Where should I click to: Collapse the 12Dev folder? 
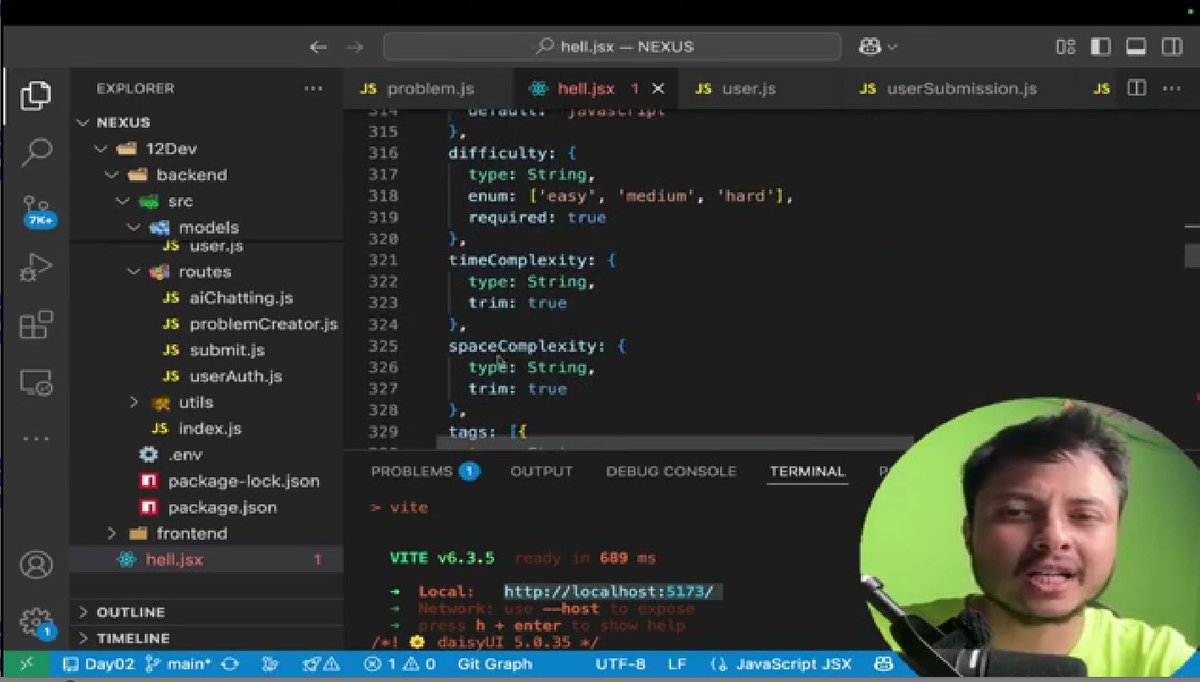(100, 148)
